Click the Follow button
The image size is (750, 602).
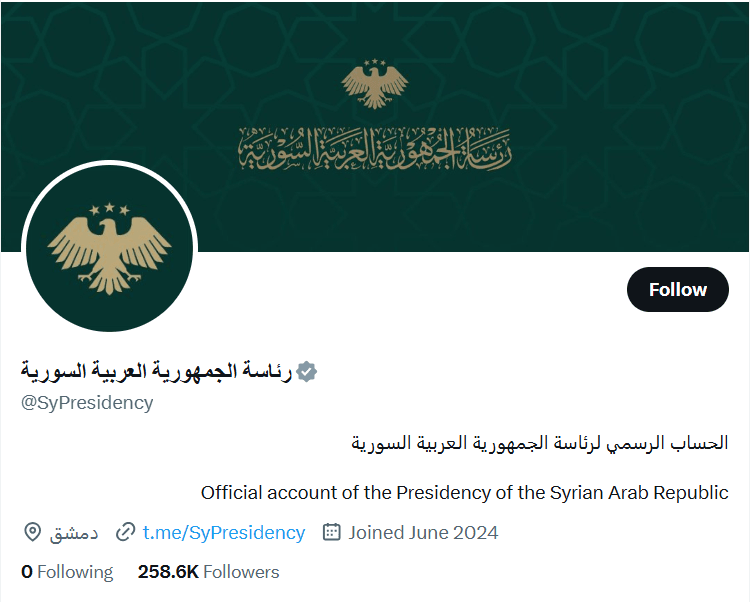[677, 290]
